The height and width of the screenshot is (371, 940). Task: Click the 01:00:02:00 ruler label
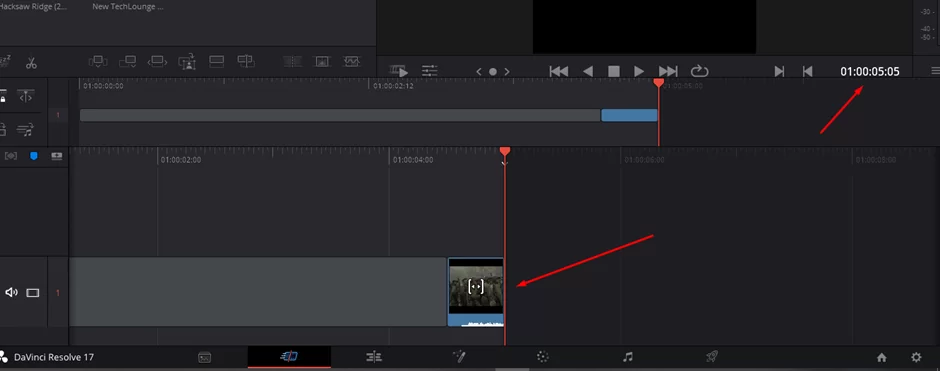coord(180,160)
